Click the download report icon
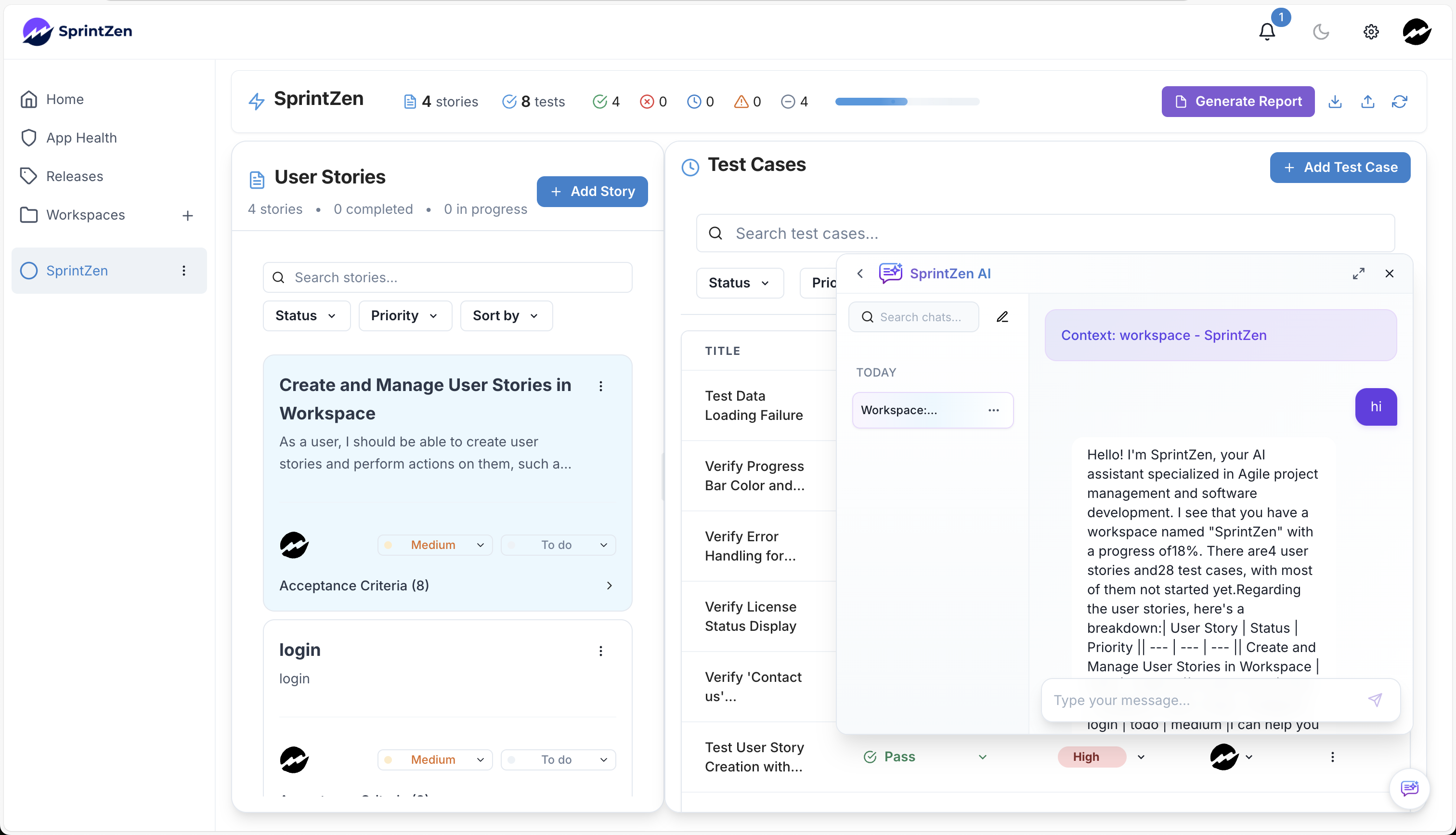 pos(1335,102)
